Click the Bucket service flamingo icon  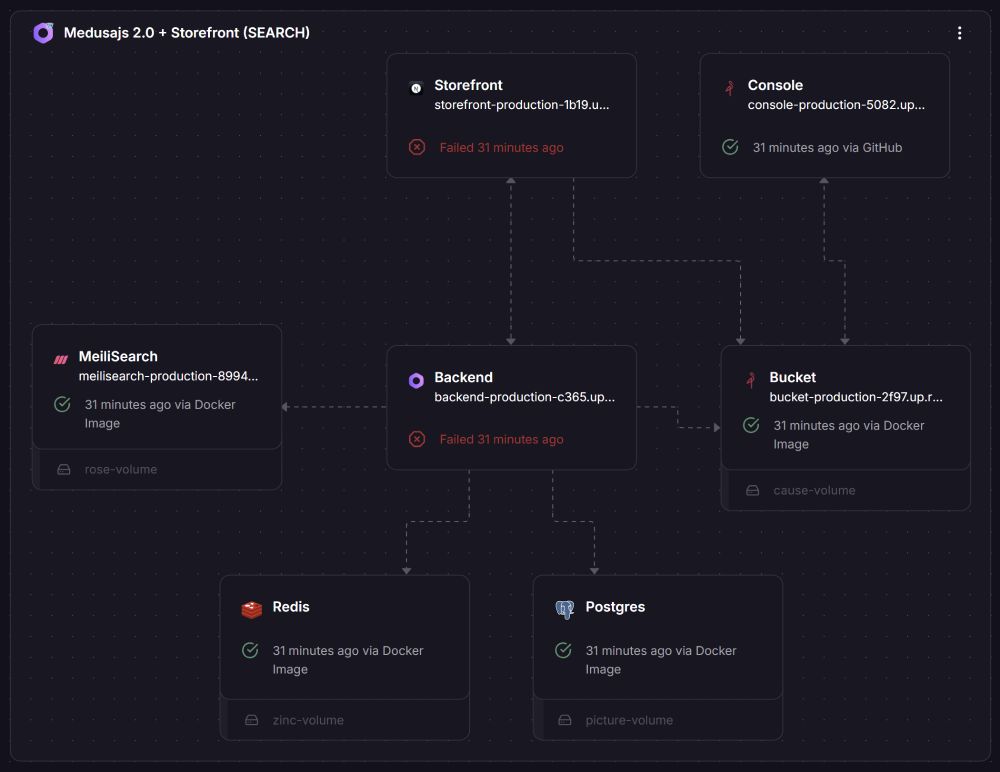click(x=751, y=380)
